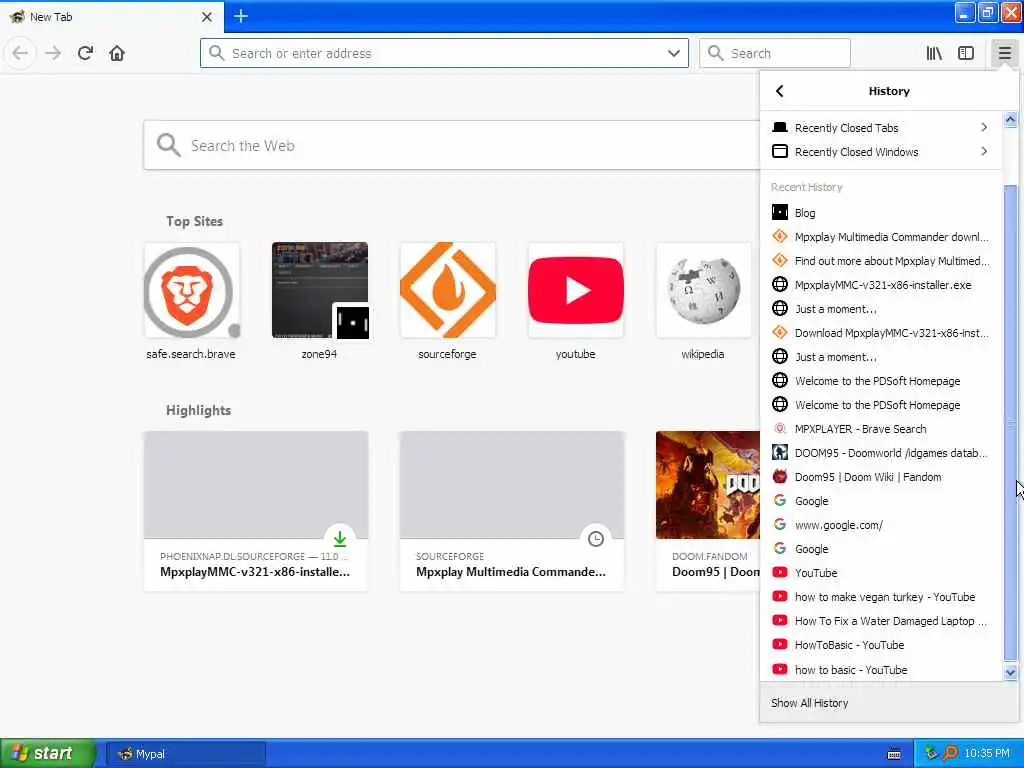
Task: Open Doom95 Doom Wiki Fandom entry
Action: pos(880,477)
